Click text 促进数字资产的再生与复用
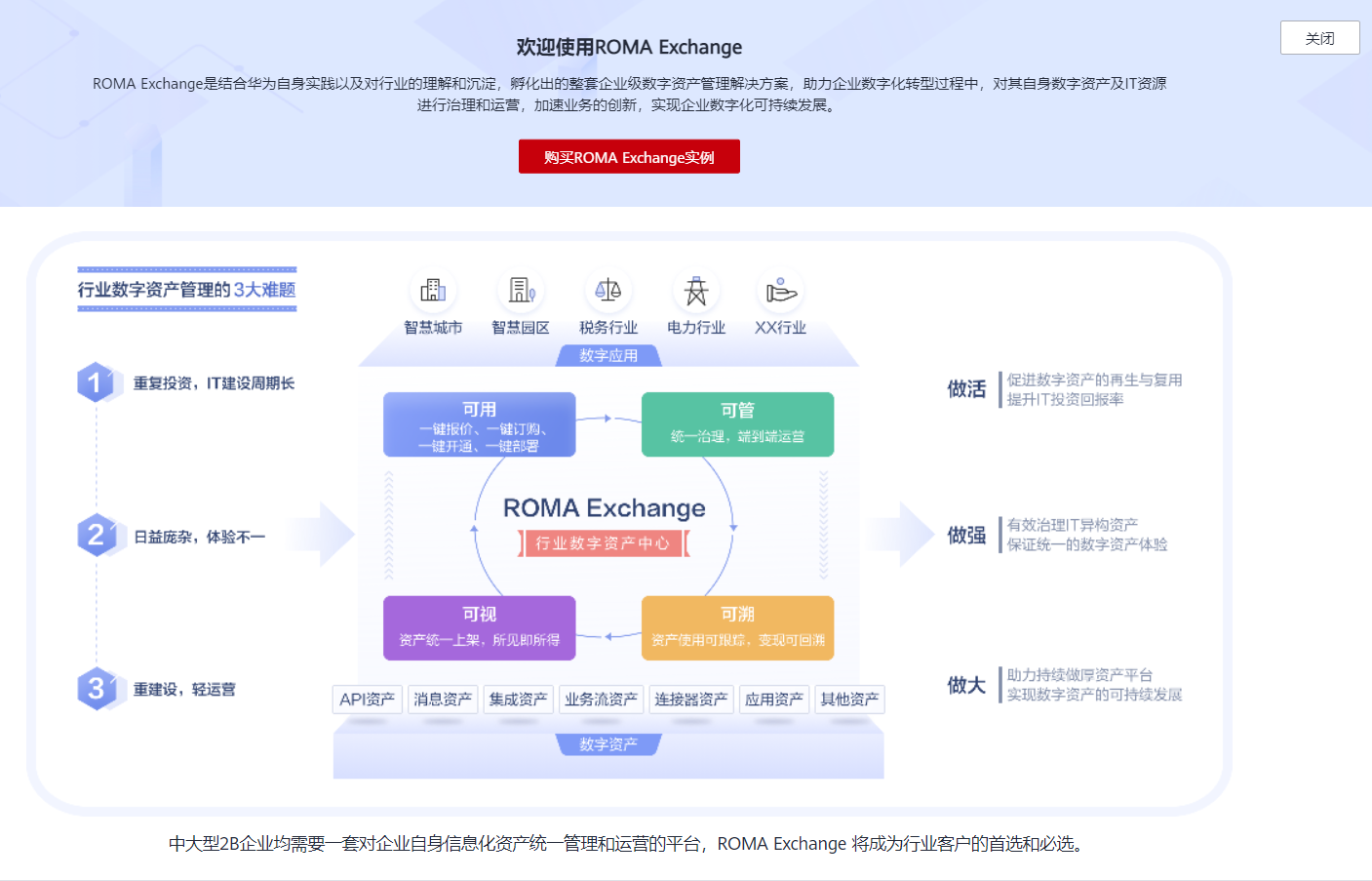 point(1094,380)
